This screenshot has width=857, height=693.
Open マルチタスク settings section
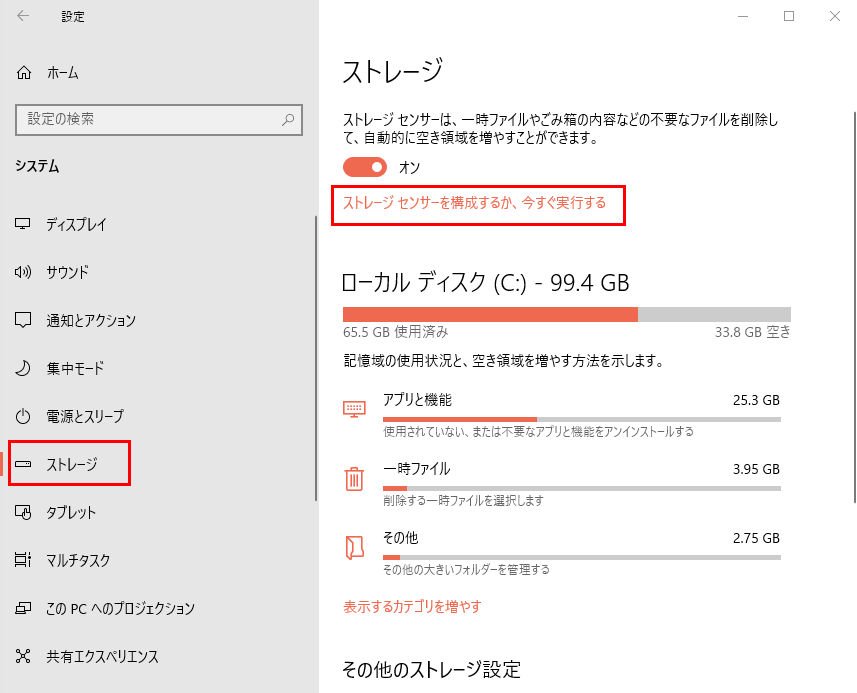[78, 560]
